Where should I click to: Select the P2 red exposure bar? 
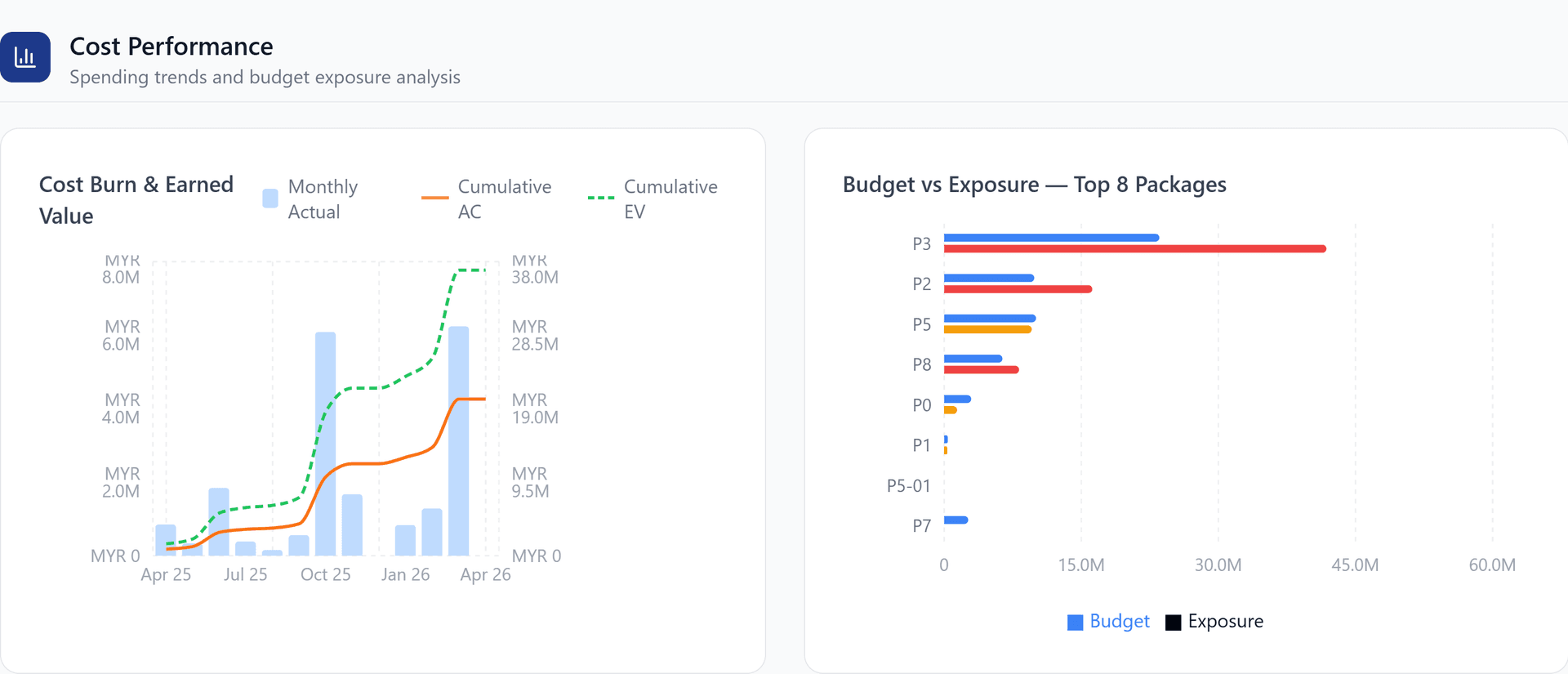[1018, 289]
